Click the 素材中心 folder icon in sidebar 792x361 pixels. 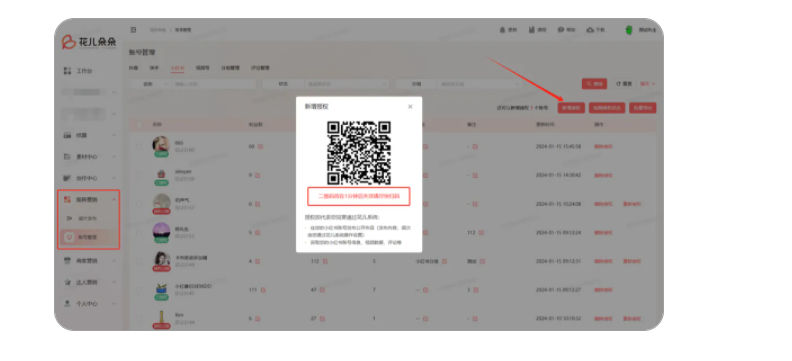[x=67, y=157]
